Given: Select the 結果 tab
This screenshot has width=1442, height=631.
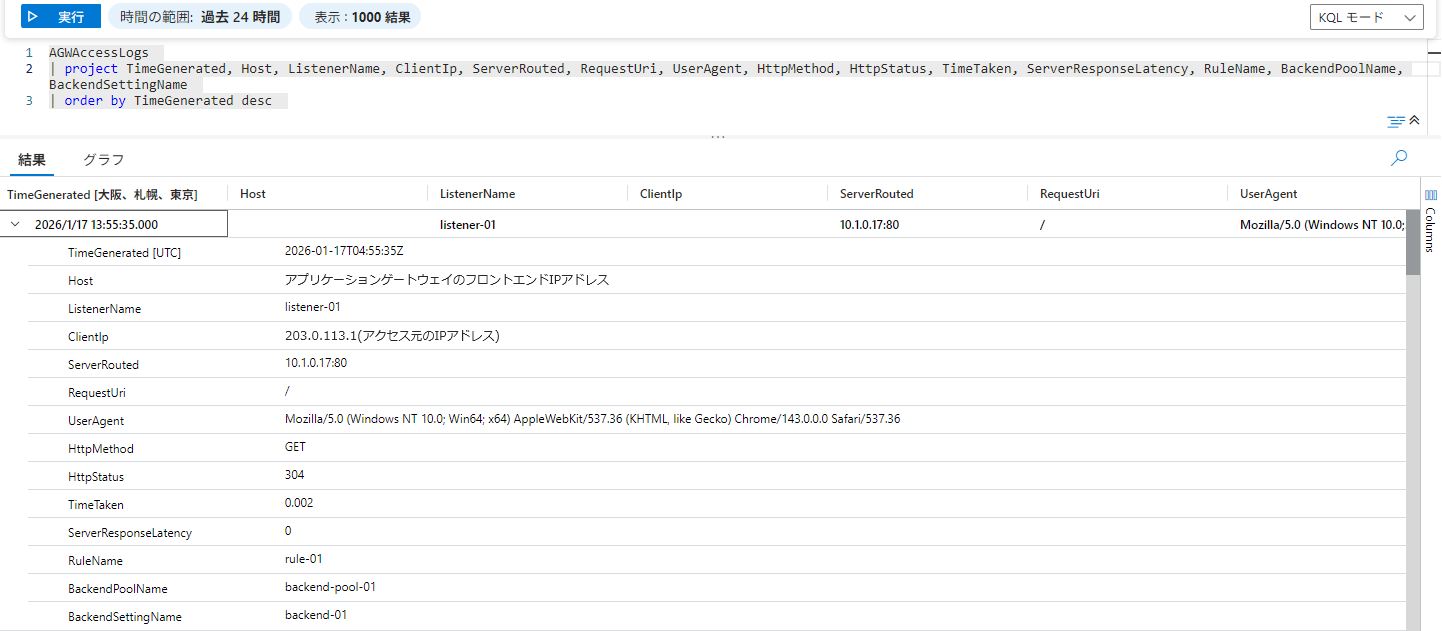Looking at the screenshot, I should pyautogui.click(x=32, y=160).
